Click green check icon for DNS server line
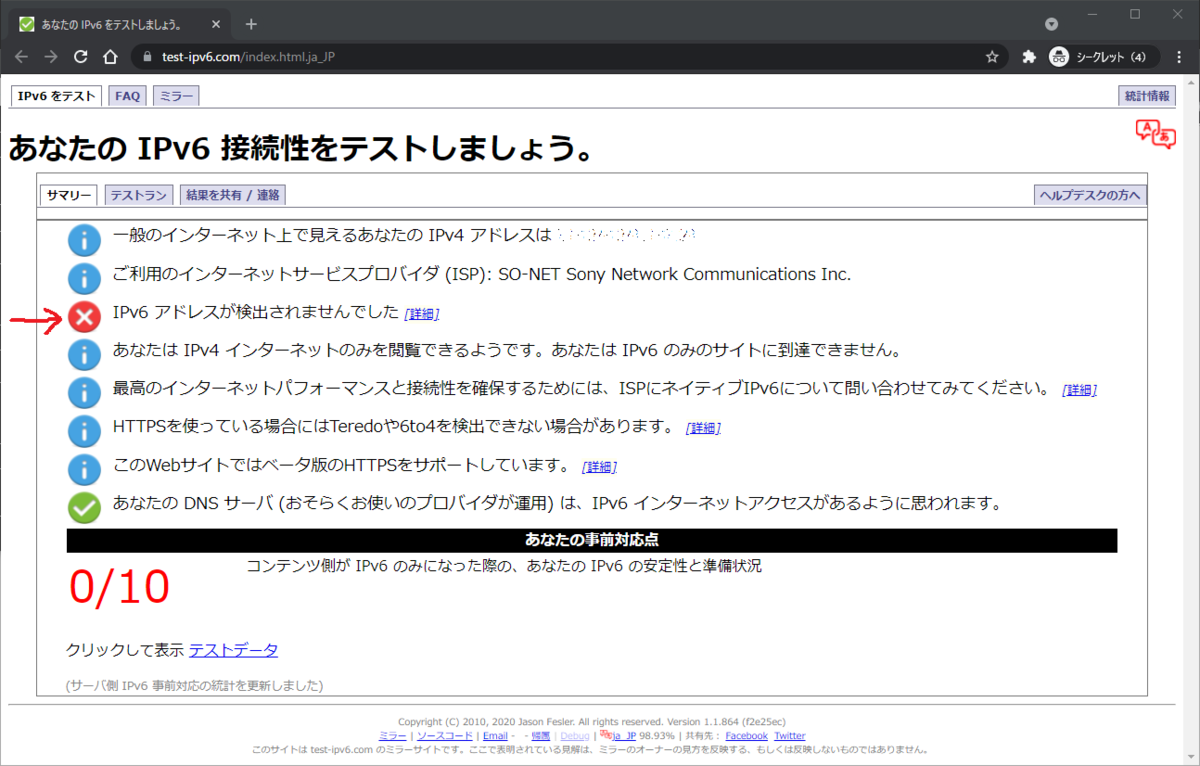 click(85, 507)
